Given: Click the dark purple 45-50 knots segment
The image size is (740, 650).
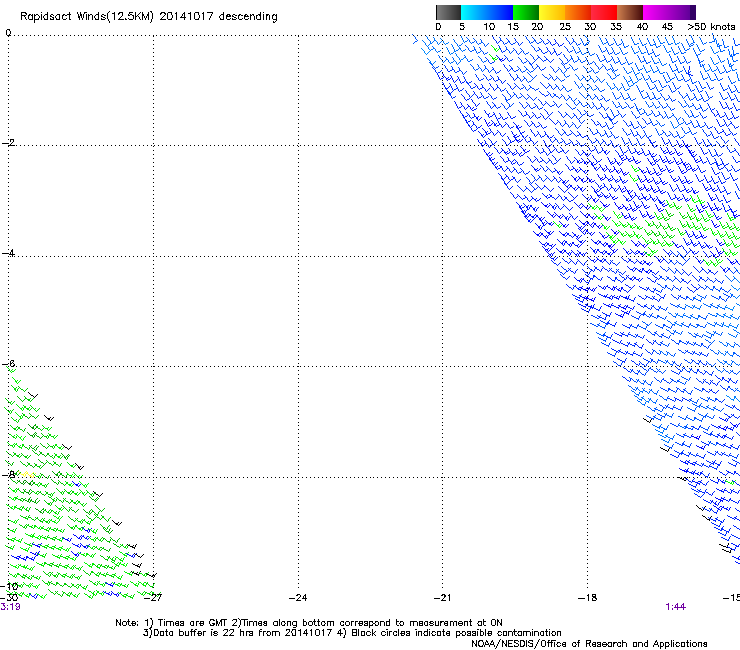Looking at the screenshot, I should pyautogui.click(x=682, y=12).
